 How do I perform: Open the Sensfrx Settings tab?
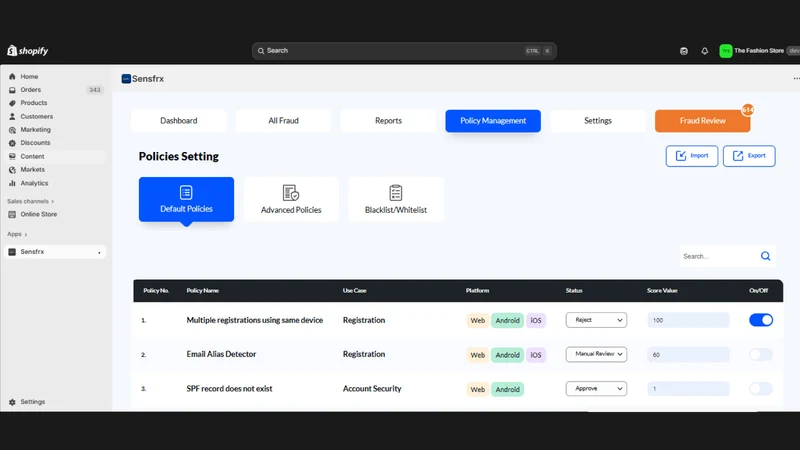(597, 121)
